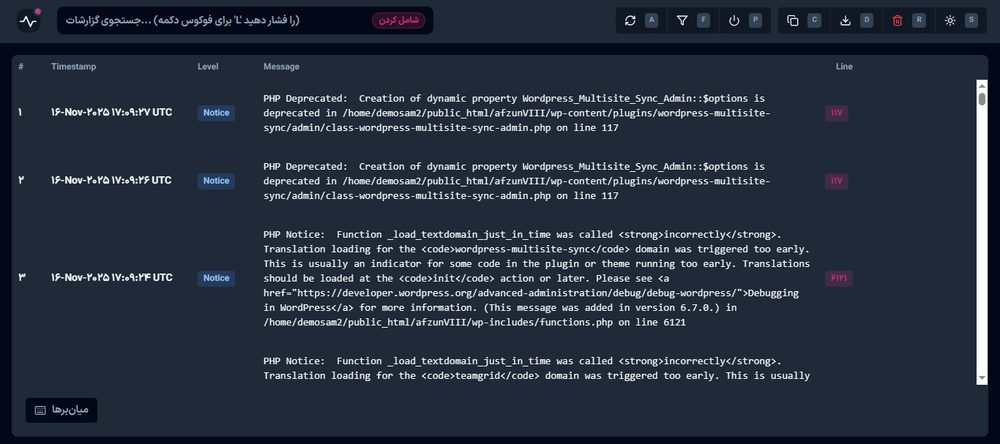Image resolution: width=1000 pixels, height=444 pixels.
Task: Click the auto-refresh arrows icon
Action: [x=630, y=20]
